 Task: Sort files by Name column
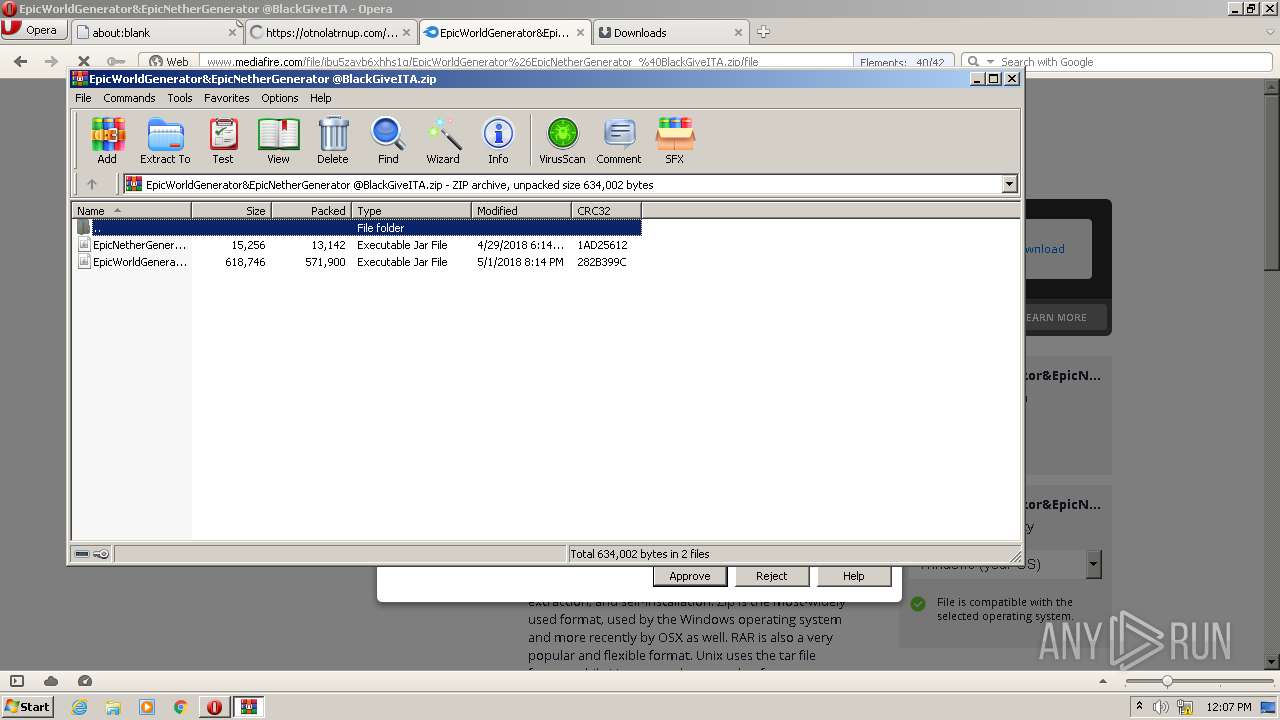click(x=131, y=210)
